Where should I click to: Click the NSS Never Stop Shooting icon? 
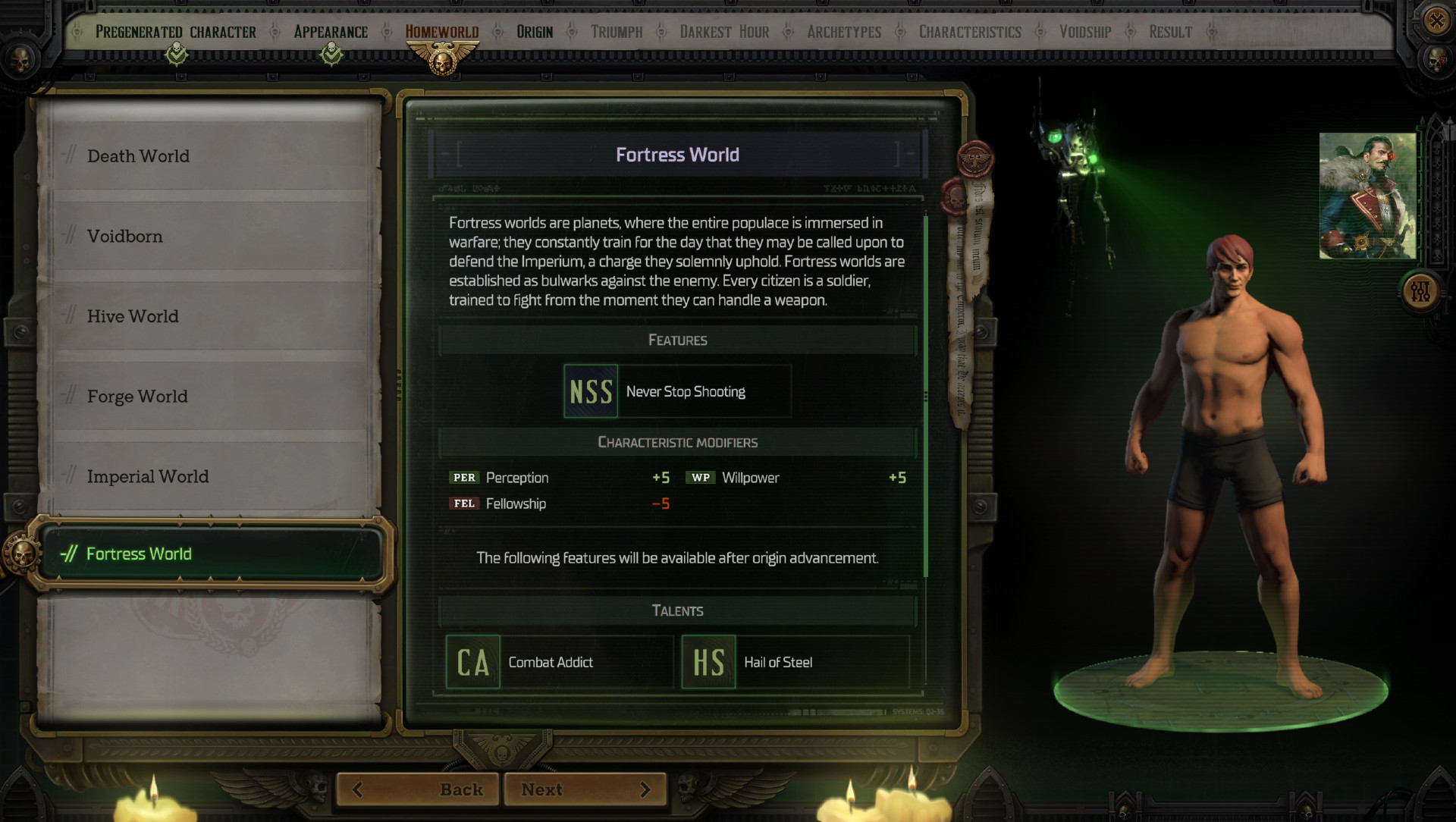tap(590, 391)
